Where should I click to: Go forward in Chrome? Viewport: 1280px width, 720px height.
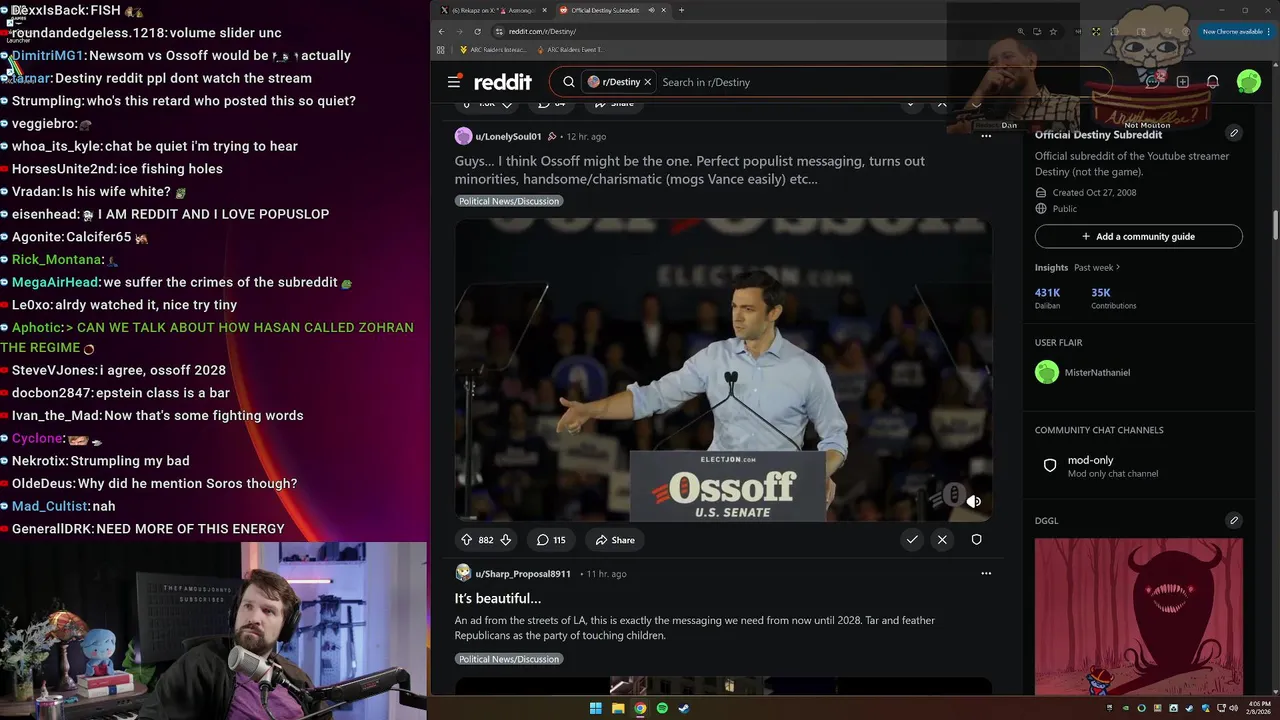pos(459,31)
